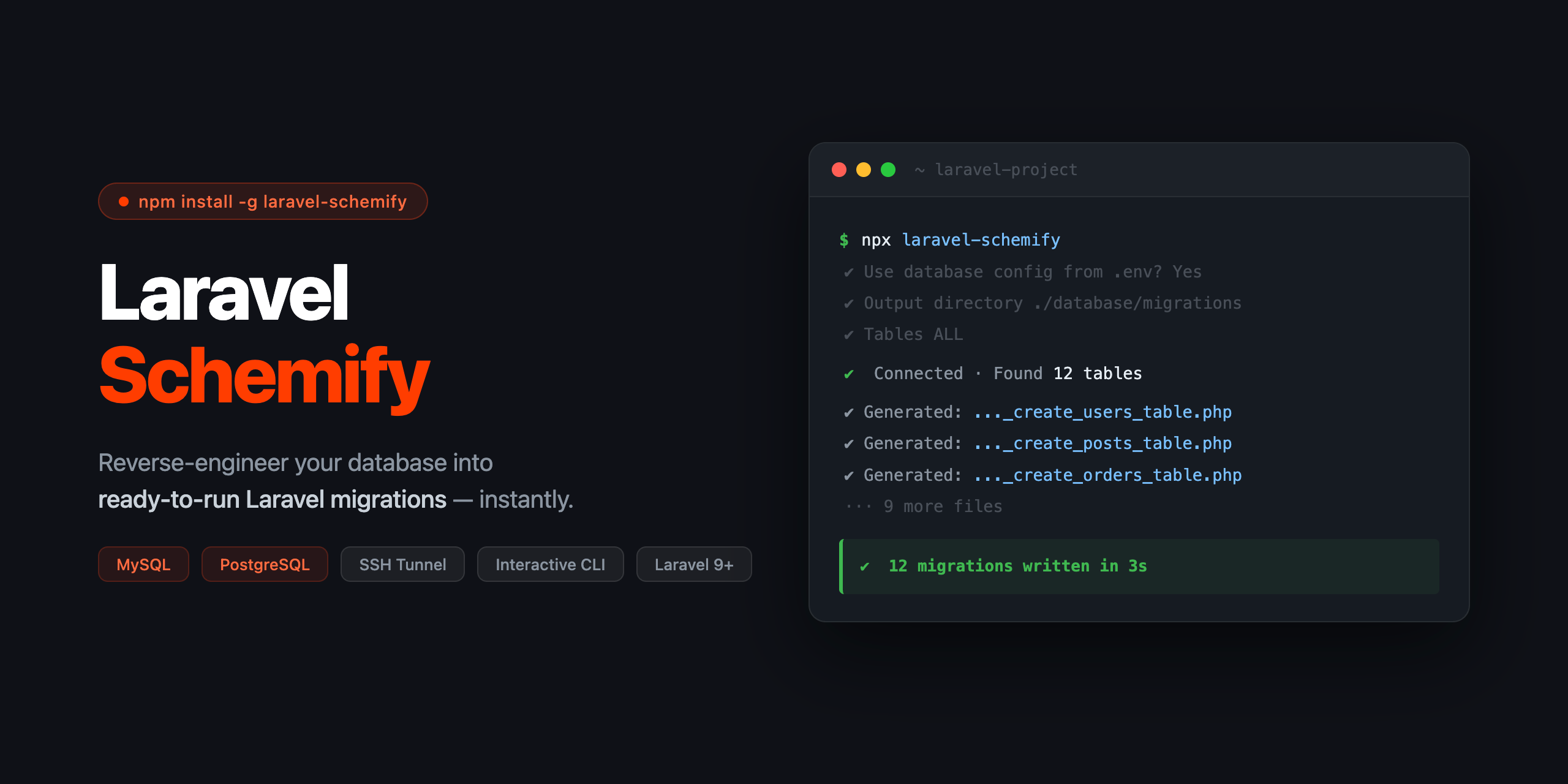This screenshot has height=784, width=1568.
Task: Open the _create_orders_table.php file link
Action: [x=1107, y=475]
